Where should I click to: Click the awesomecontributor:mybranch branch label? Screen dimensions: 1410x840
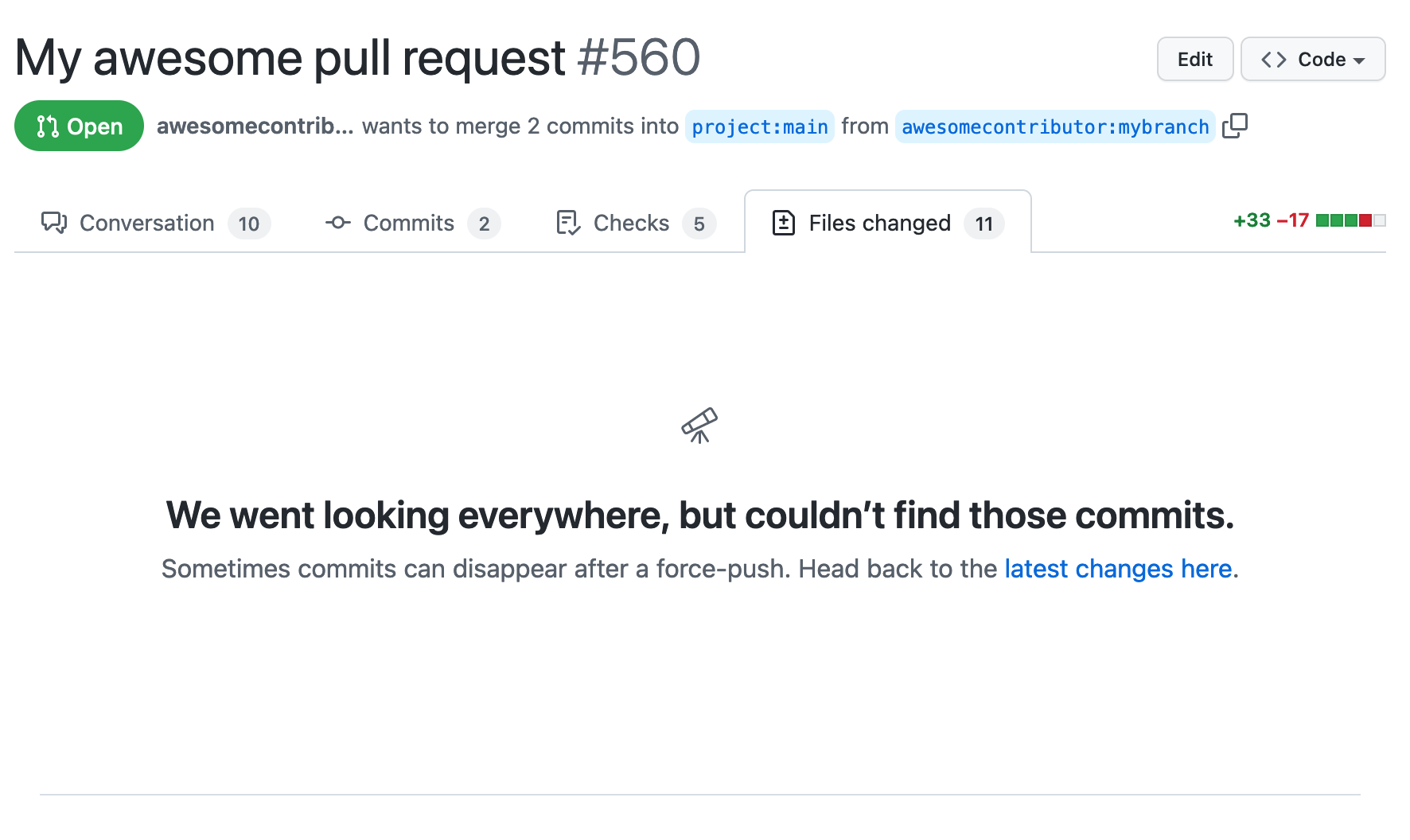pyautogui.click(x=1054, y=126)
